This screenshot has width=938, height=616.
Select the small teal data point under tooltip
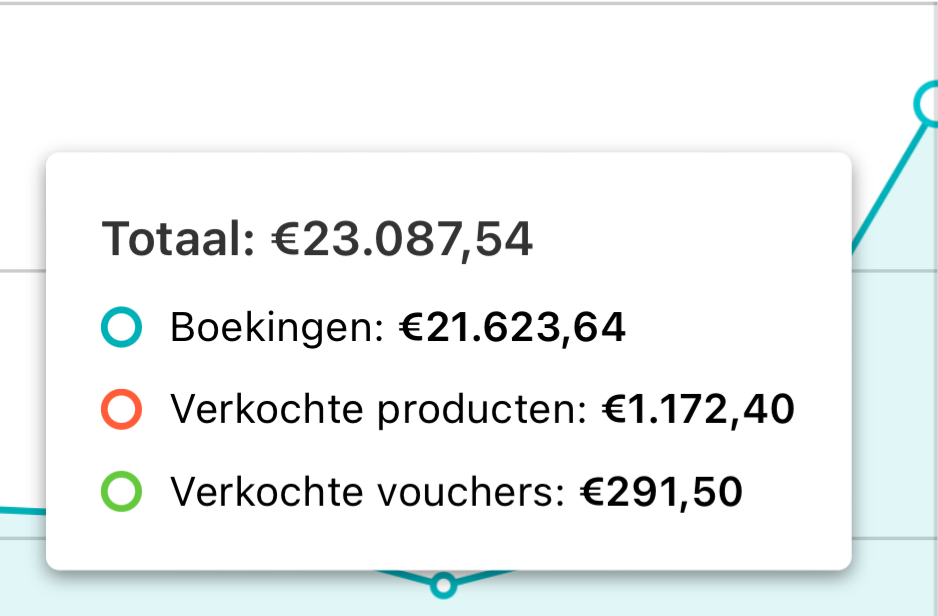443,585
